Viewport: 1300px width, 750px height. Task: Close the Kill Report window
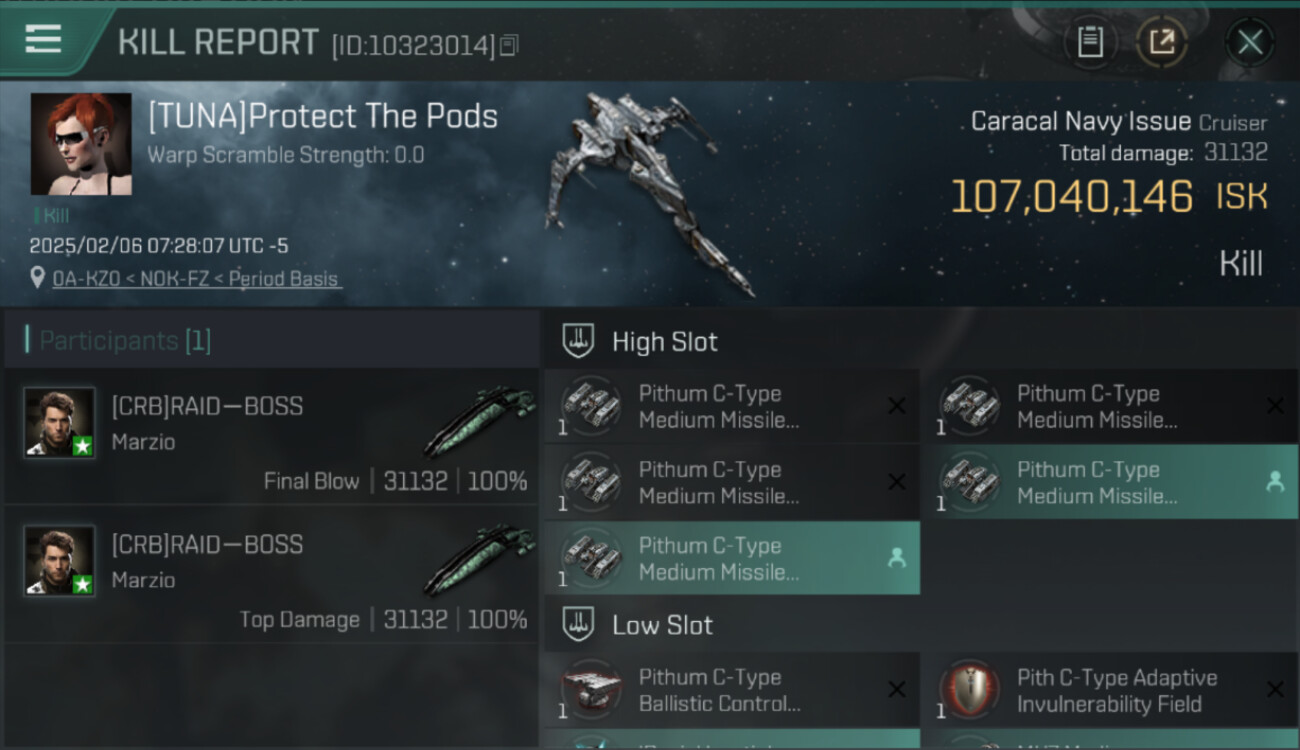(1249, 42)
